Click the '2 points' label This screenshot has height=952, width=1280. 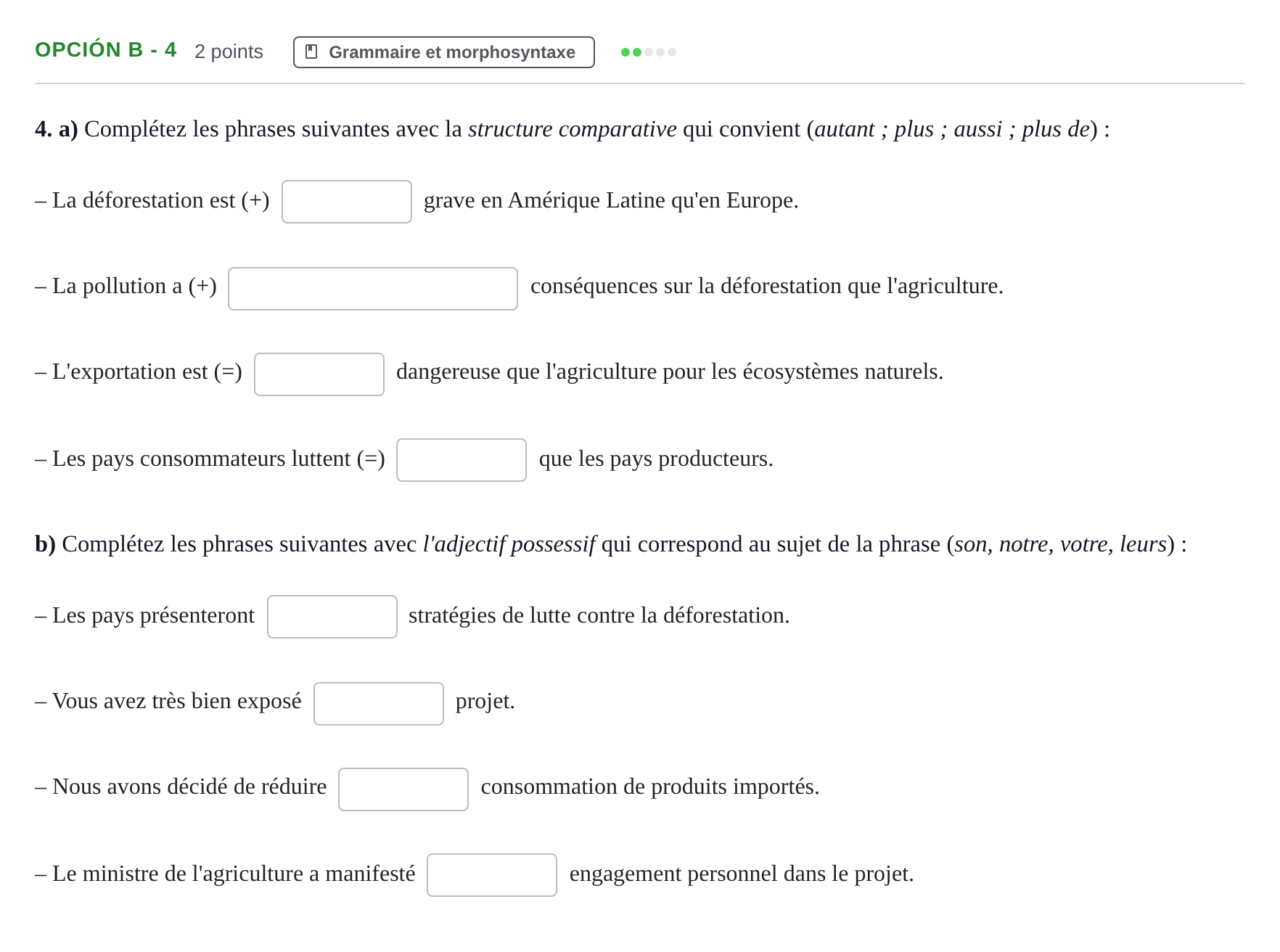[x=229, y=52]
